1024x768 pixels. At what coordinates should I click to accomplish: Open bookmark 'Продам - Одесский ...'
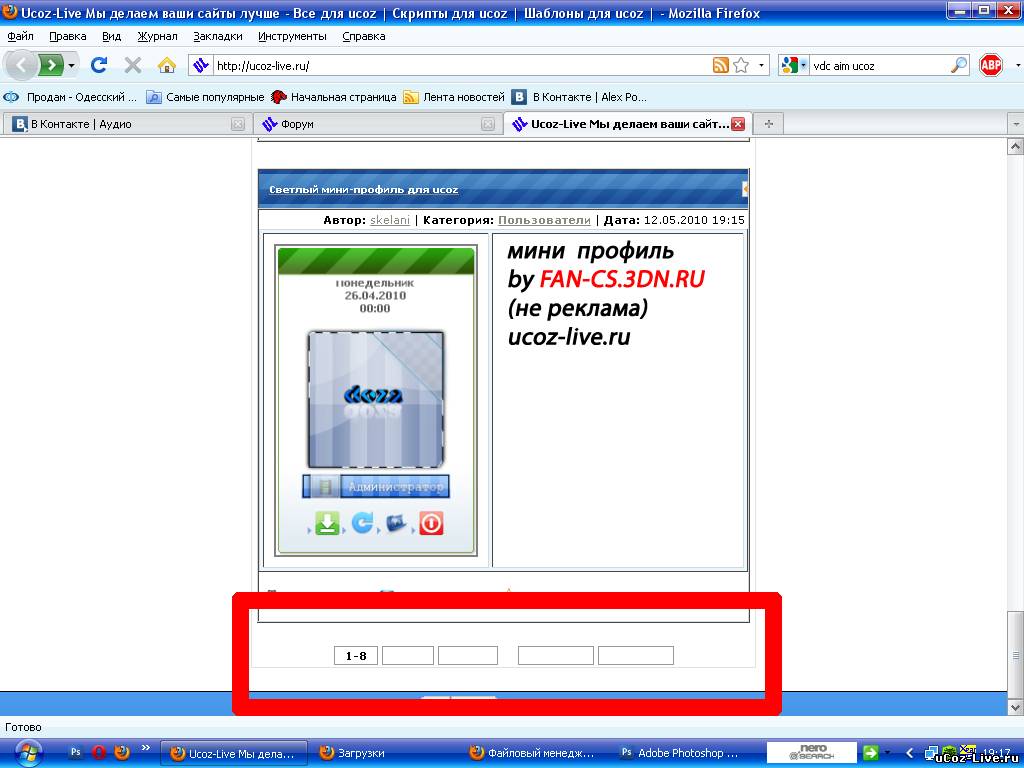coord(70,97)
